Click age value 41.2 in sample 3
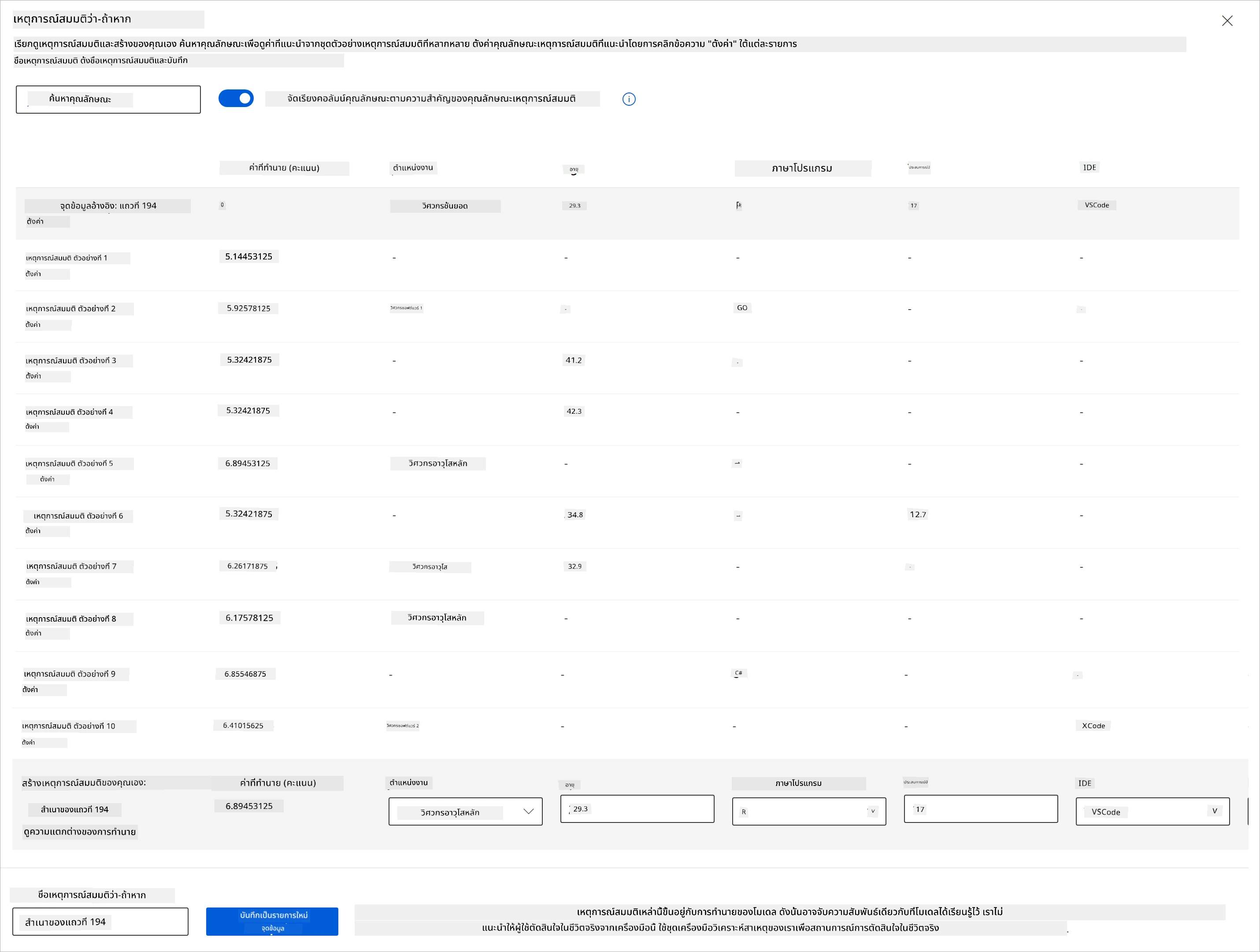 pyautogui.click(x=574, y=360)
